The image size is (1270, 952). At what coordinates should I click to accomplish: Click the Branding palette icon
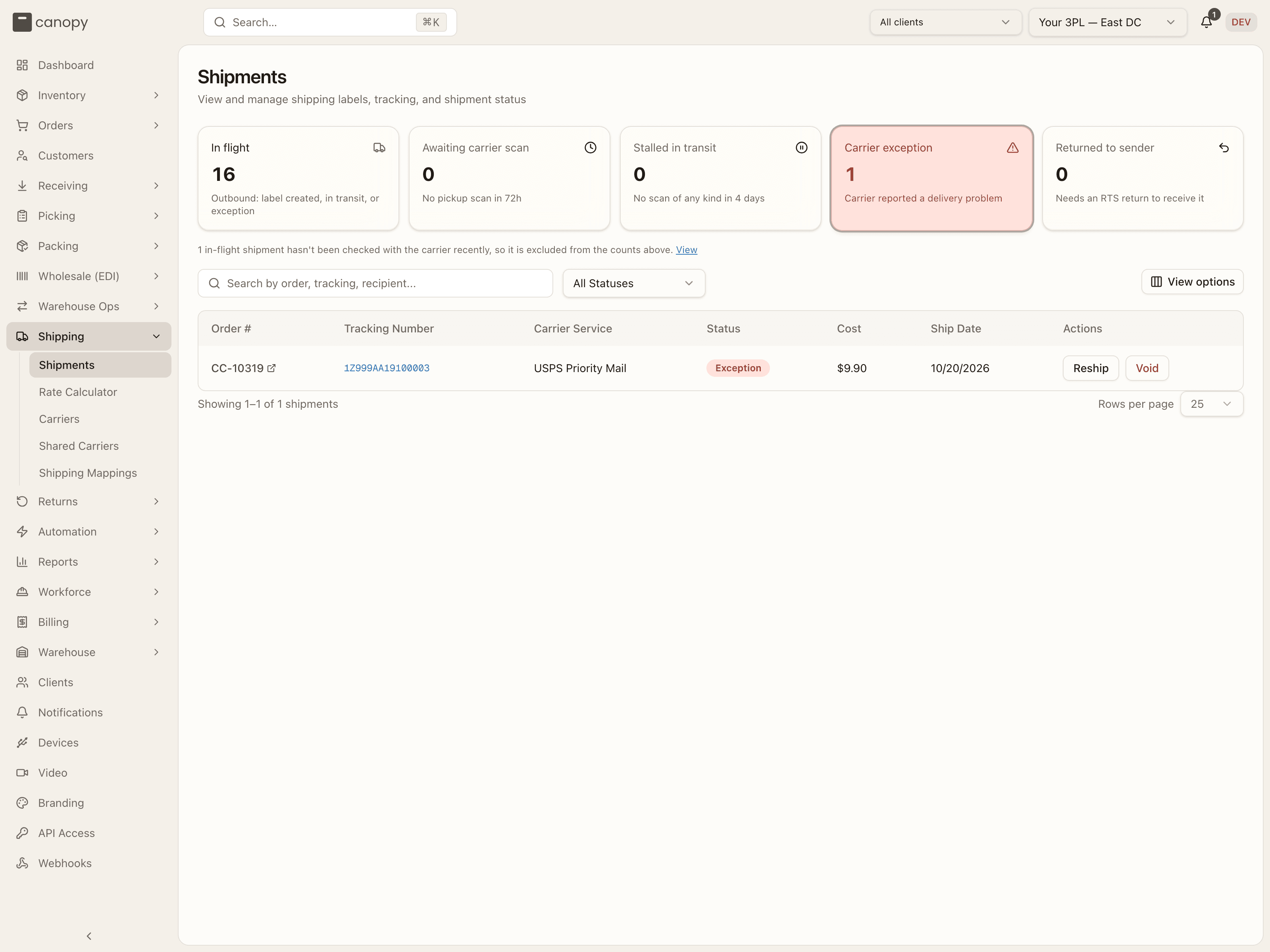(22, 803)
